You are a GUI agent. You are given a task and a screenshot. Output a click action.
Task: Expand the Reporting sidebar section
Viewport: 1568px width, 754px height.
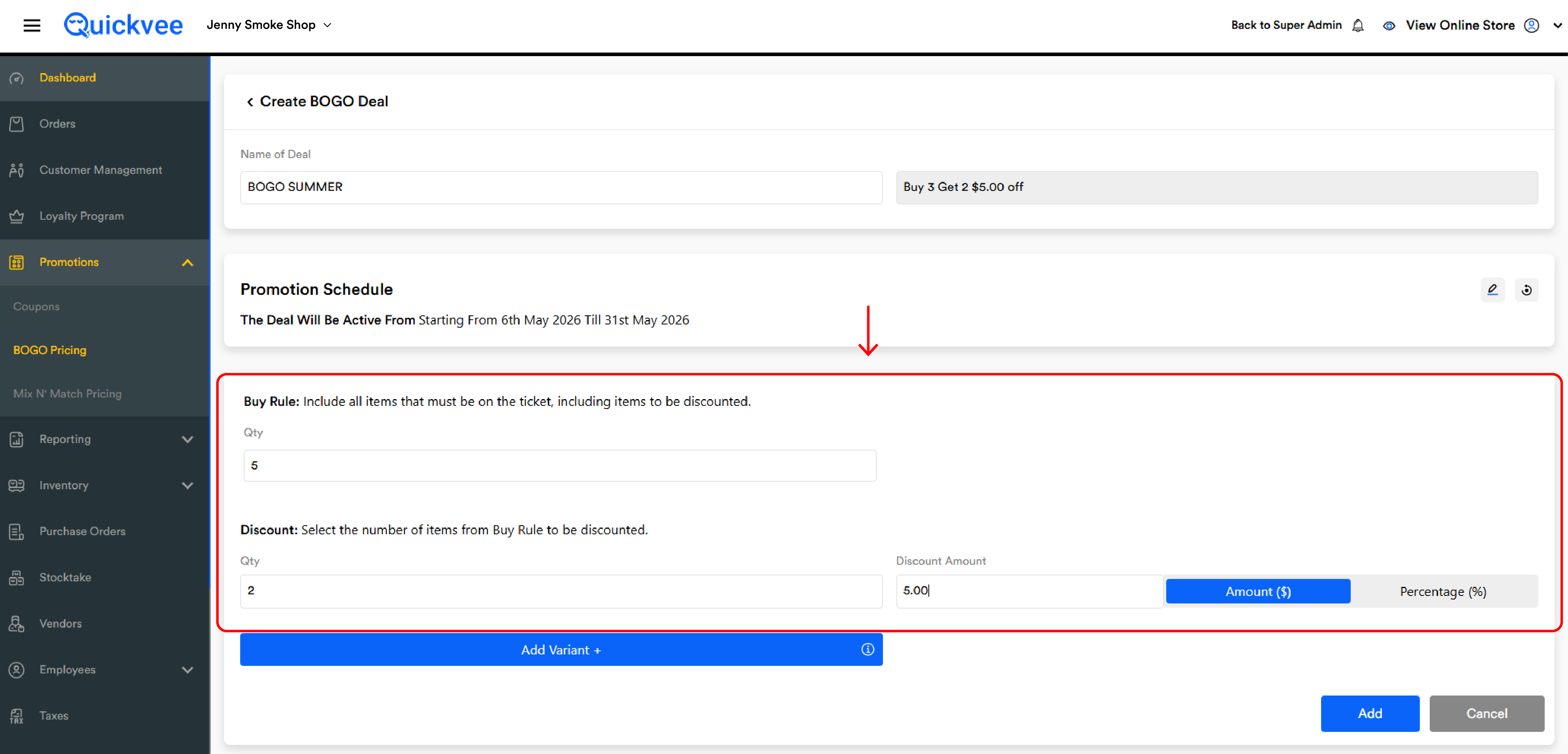pos(105,439)
